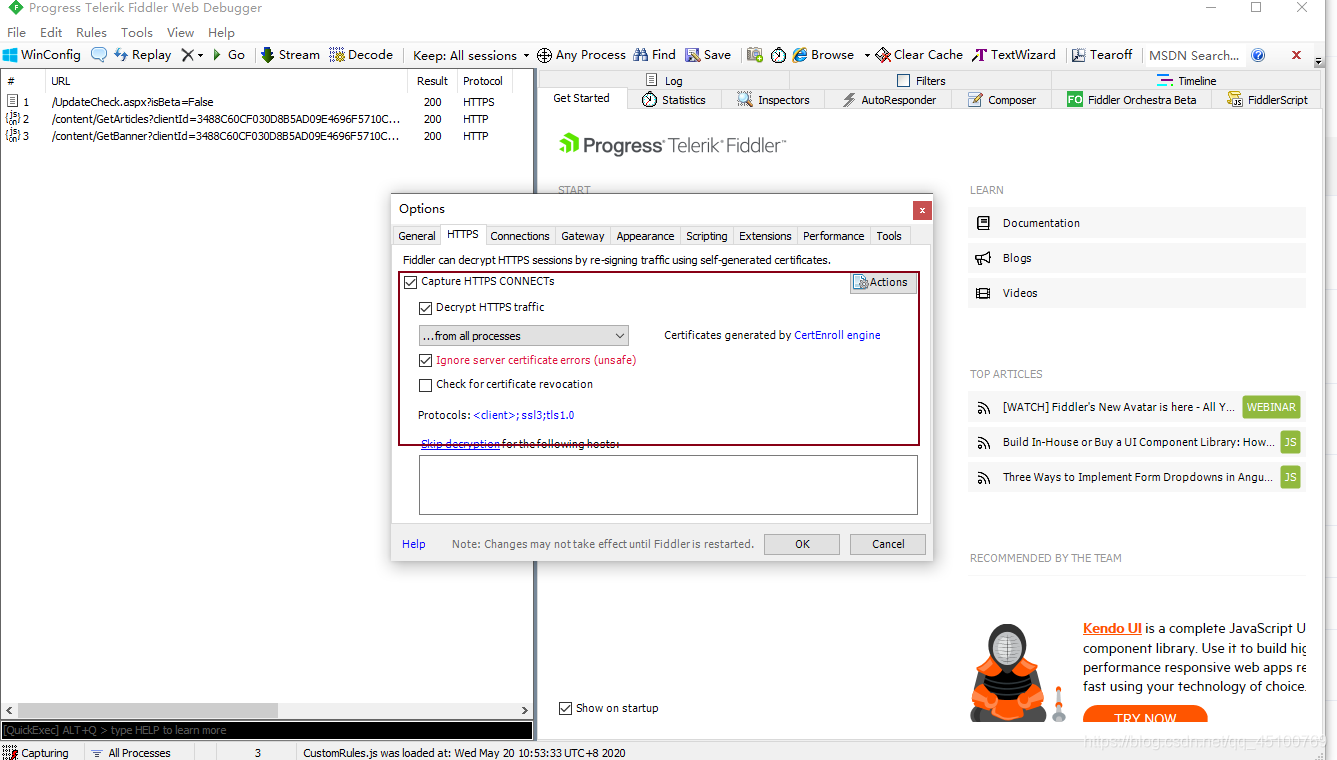
Task: Click OK in the Options dialog
Action: tap(802, 544)
